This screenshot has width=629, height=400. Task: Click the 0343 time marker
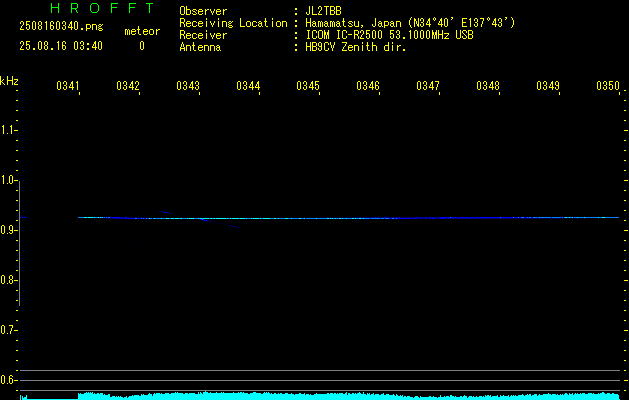(188, 86)
